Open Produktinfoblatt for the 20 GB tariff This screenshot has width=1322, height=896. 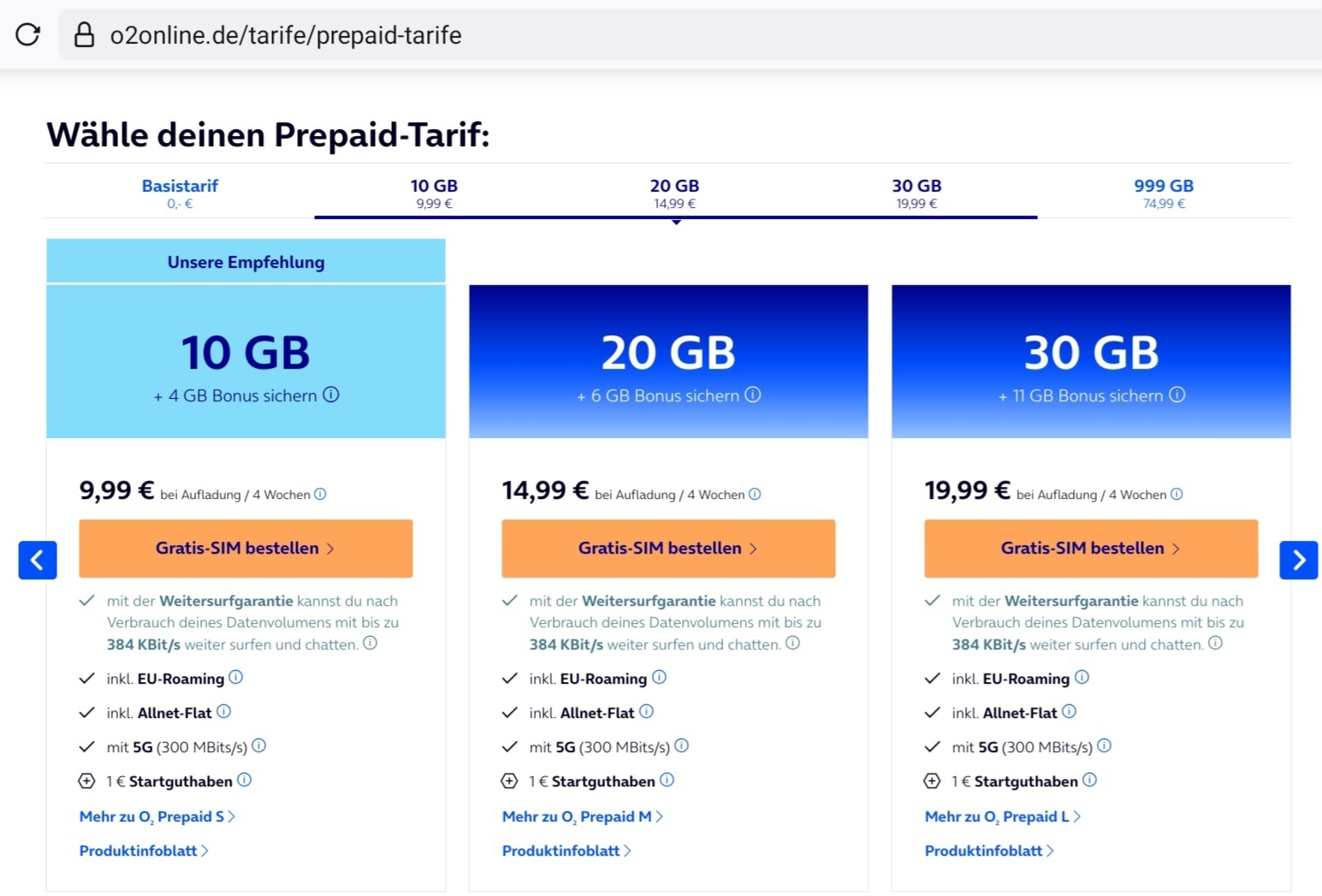[x=566, y=851]
